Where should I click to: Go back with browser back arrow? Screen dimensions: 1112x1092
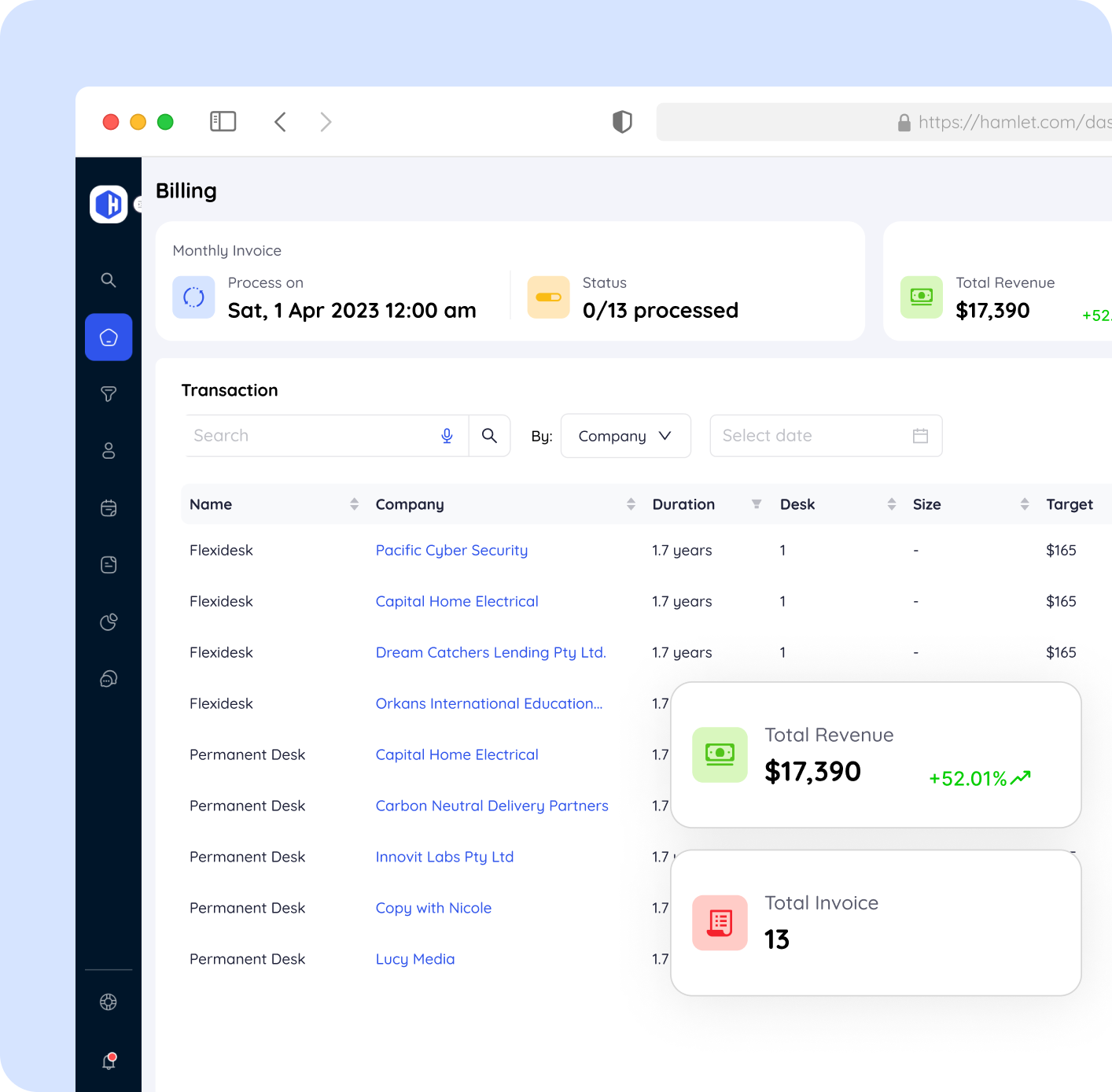coord(280,122)
